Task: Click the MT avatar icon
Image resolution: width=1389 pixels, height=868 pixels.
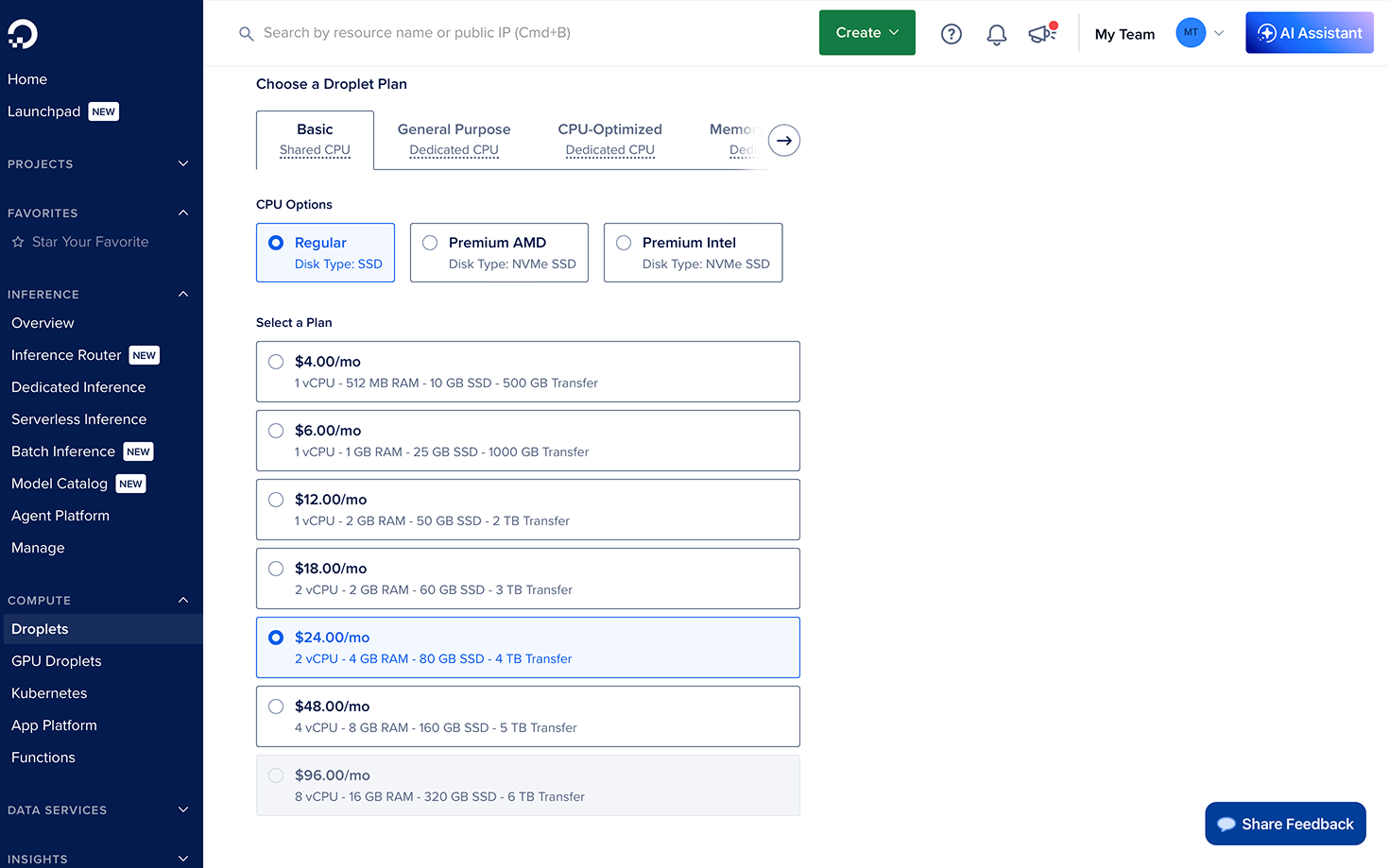Action: click(x=1191, y=33)
